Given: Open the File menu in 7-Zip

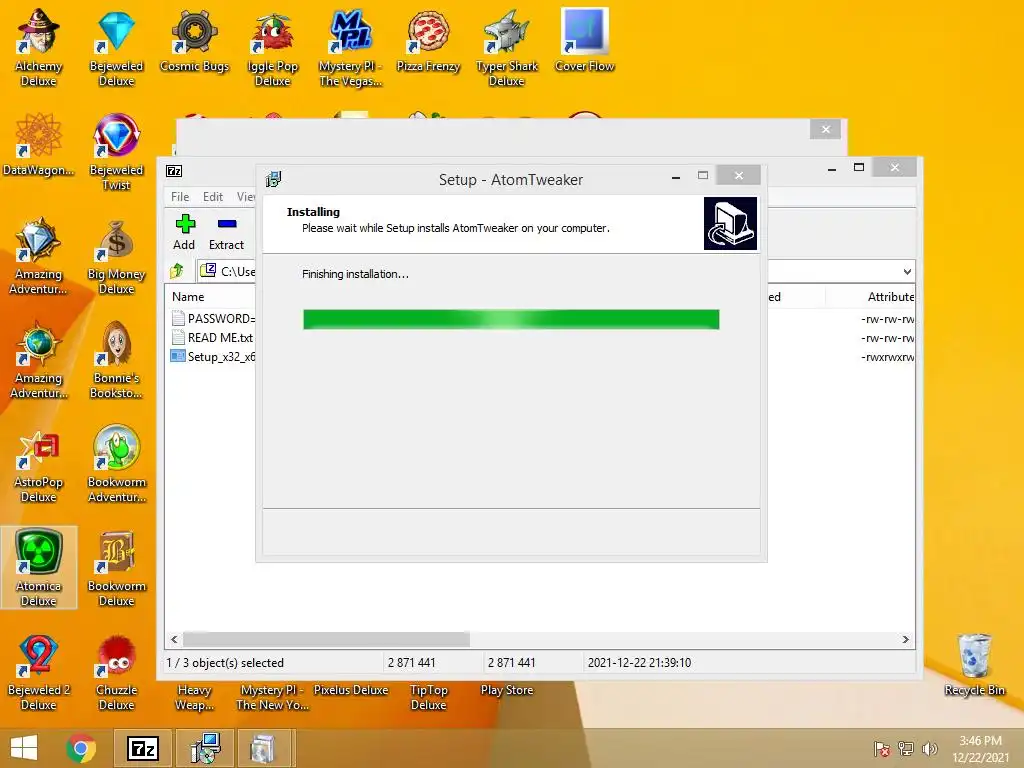Looking at the screenshot, I should pos(180,197).
